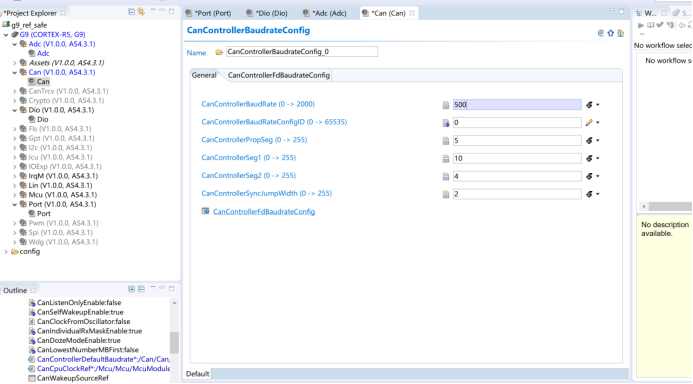
Task: Click the icon left of CanControllerSyncJumpWidth field
Action: tap(446, 194)
